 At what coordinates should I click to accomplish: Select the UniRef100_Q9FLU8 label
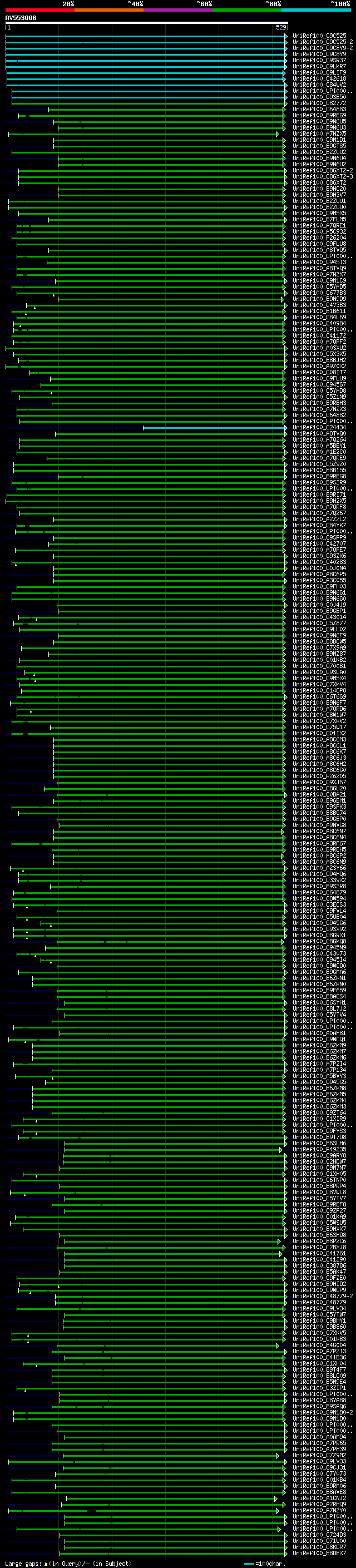[319, 244]
